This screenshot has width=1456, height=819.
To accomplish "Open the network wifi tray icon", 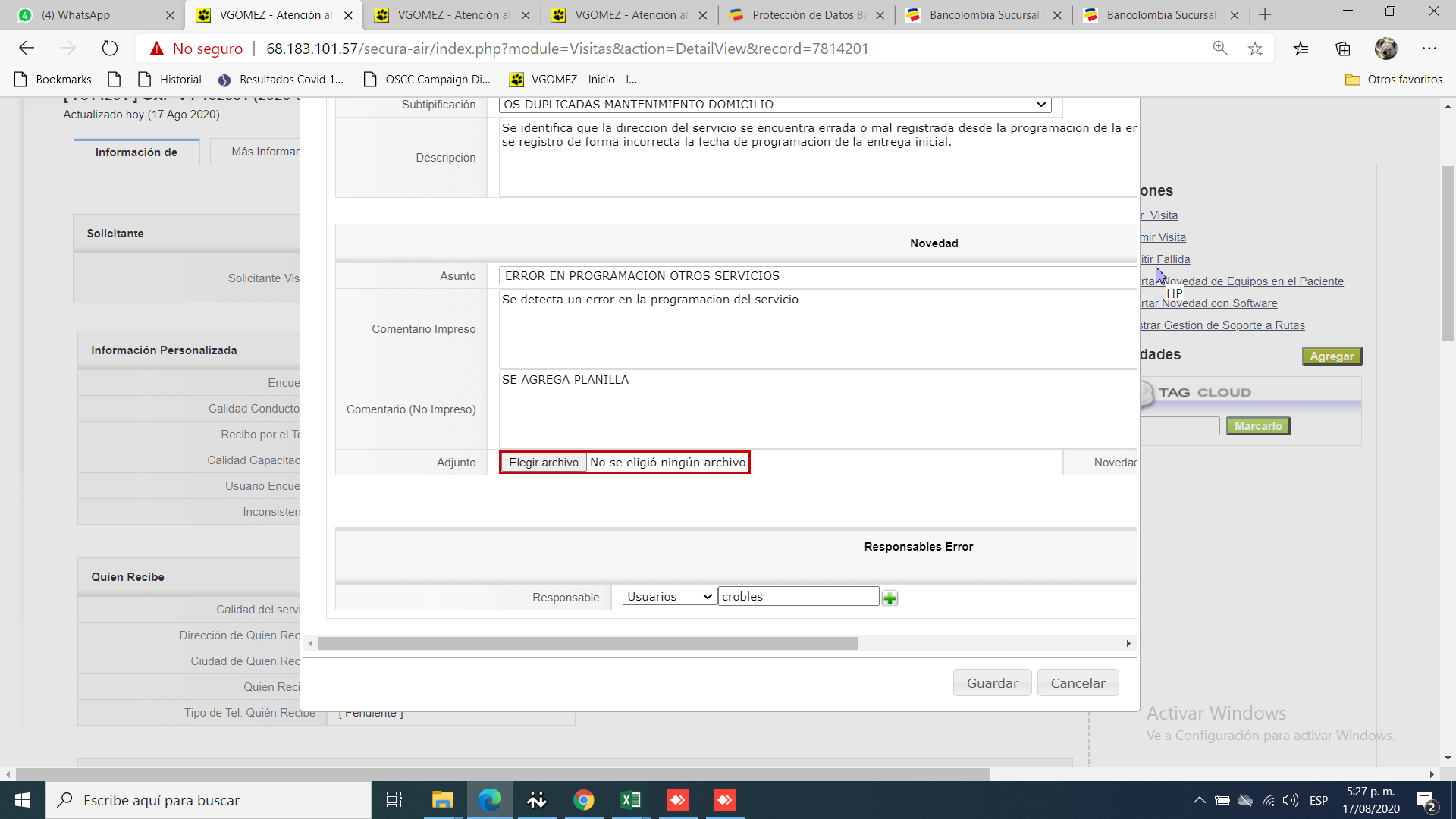I will 1268,800.
